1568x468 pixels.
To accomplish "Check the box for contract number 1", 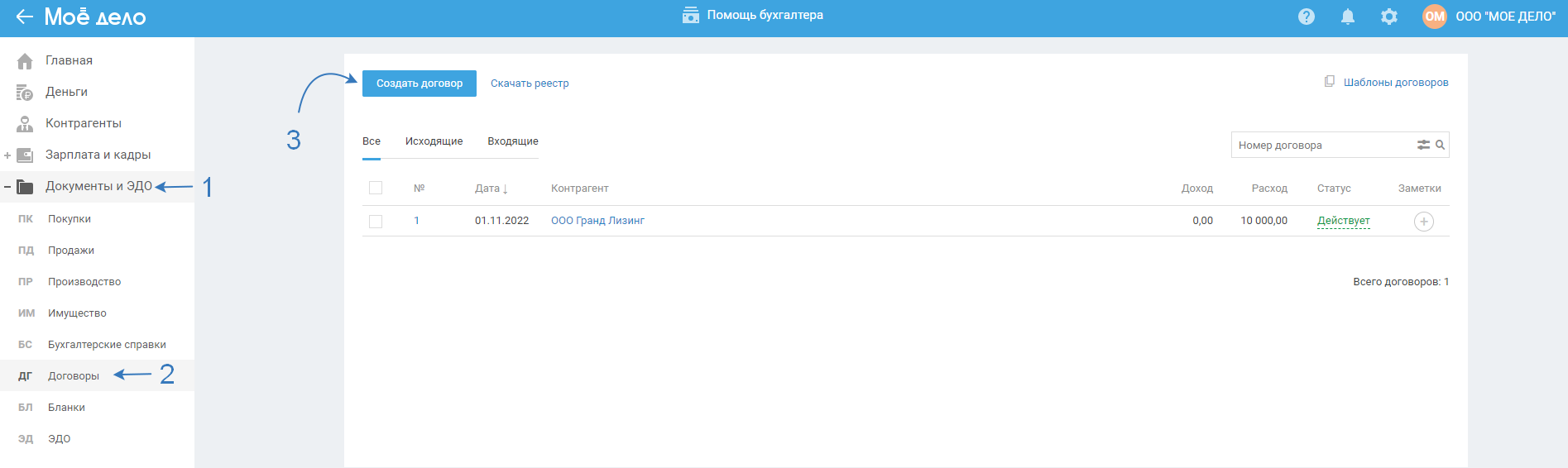I will click(376, 222).
